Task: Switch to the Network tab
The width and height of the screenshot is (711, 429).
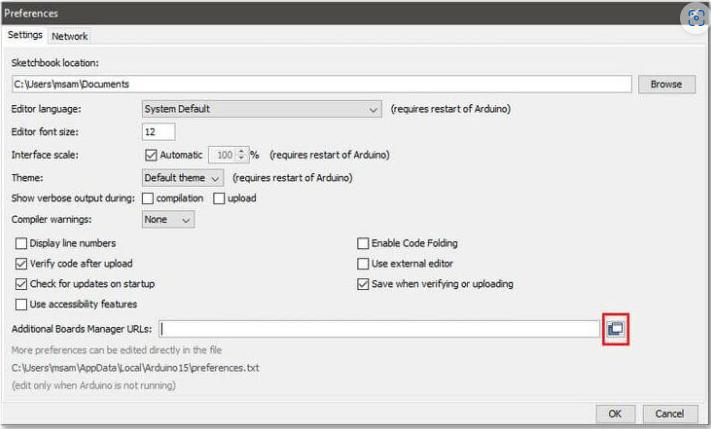Action: (x=69, y=36)
